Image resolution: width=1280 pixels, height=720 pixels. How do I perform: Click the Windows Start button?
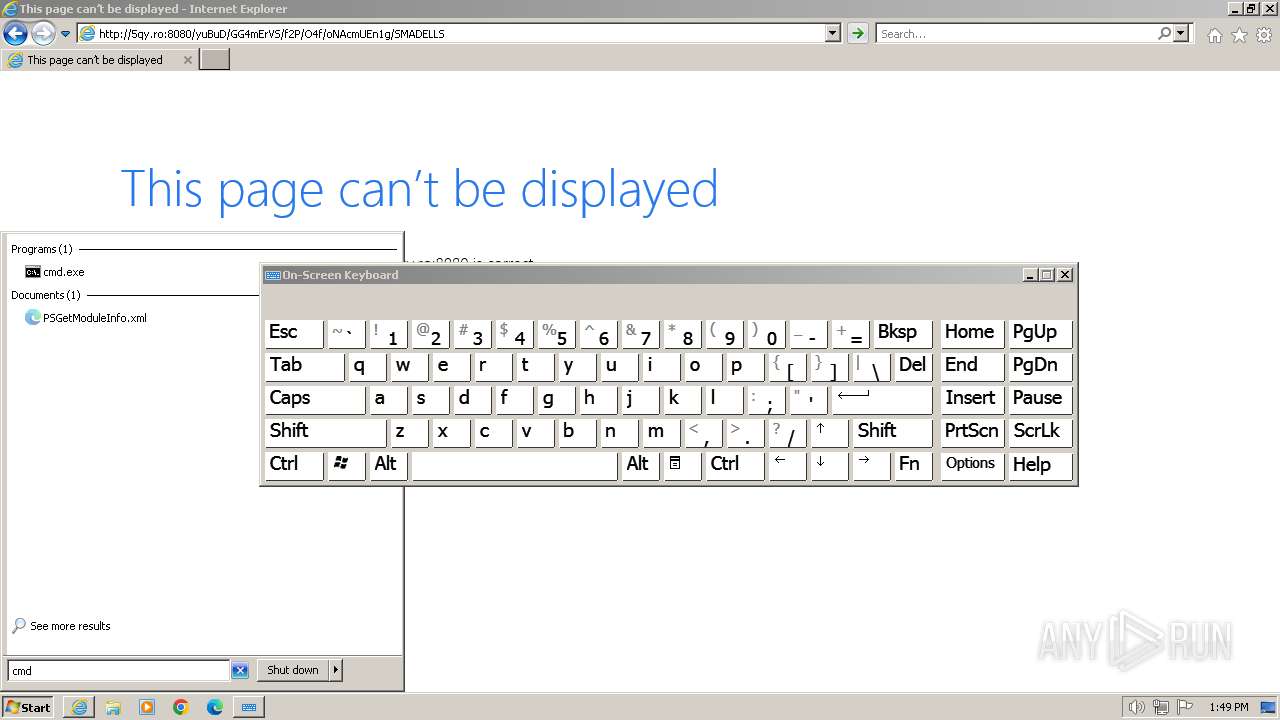click(28, 707)
